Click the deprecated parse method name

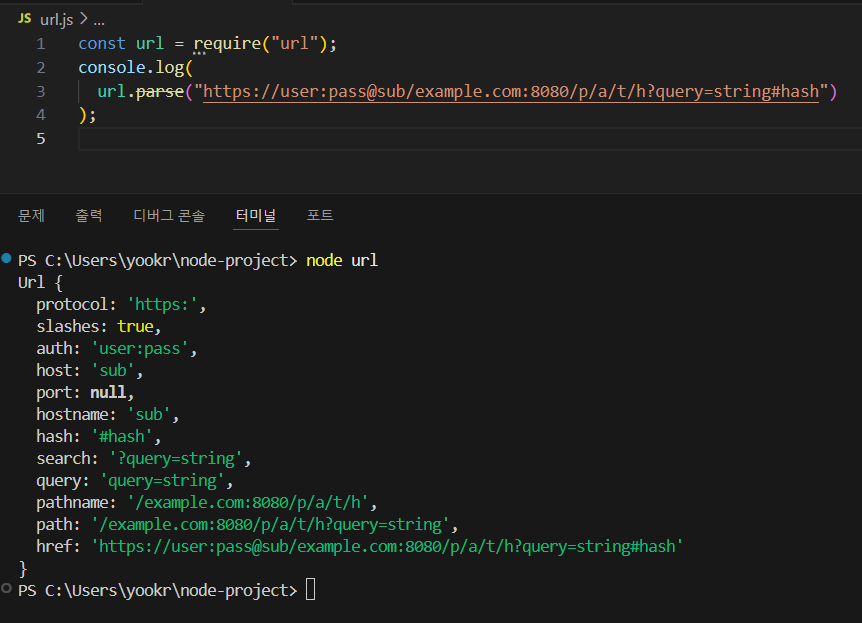[x=159, y=91]
